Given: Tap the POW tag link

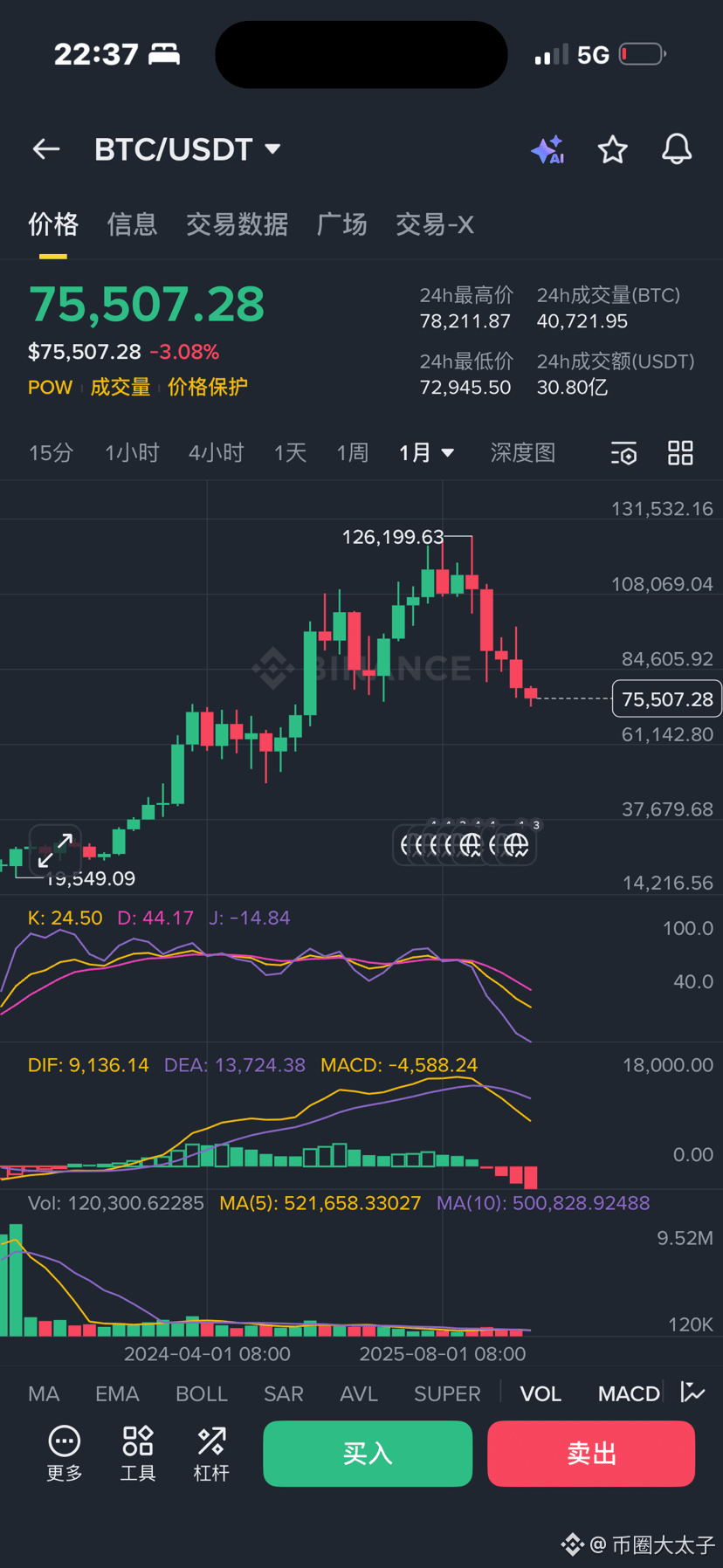Looking at the screenshot, I should pyautogui.click(x=50, y=388).
